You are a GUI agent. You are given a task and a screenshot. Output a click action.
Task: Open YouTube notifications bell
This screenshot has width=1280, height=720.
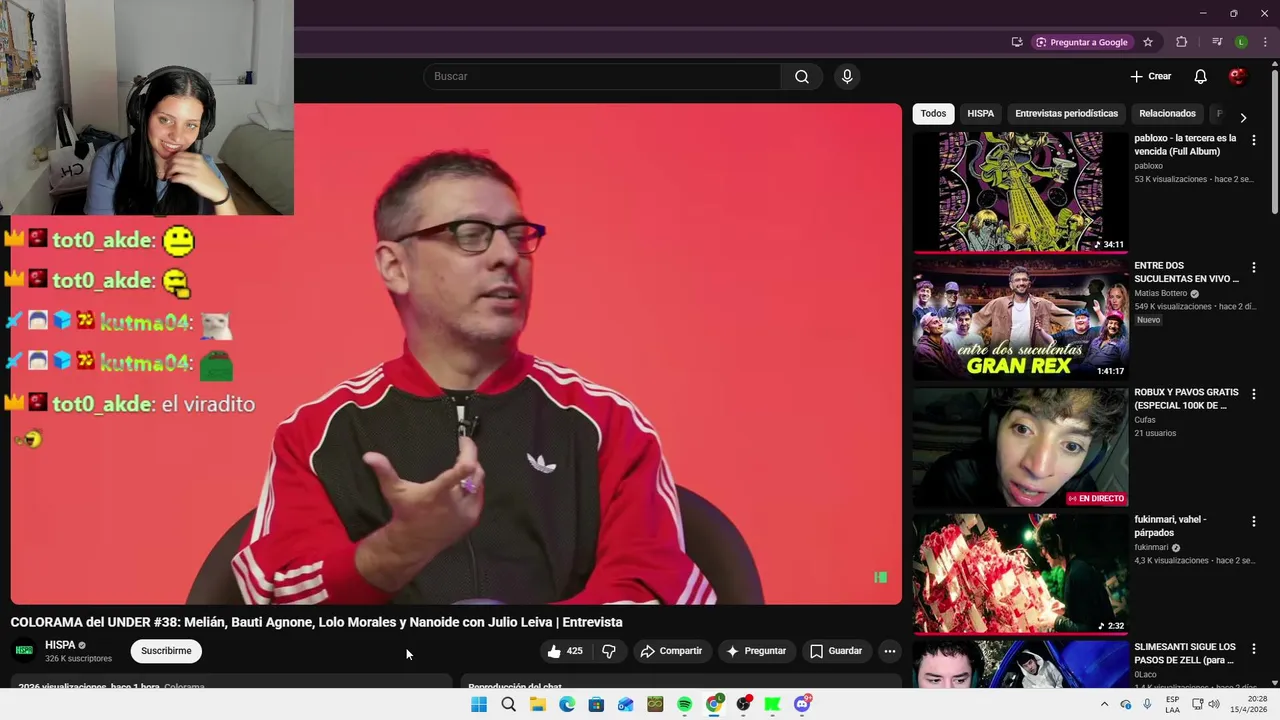[x=1201, y=77]
